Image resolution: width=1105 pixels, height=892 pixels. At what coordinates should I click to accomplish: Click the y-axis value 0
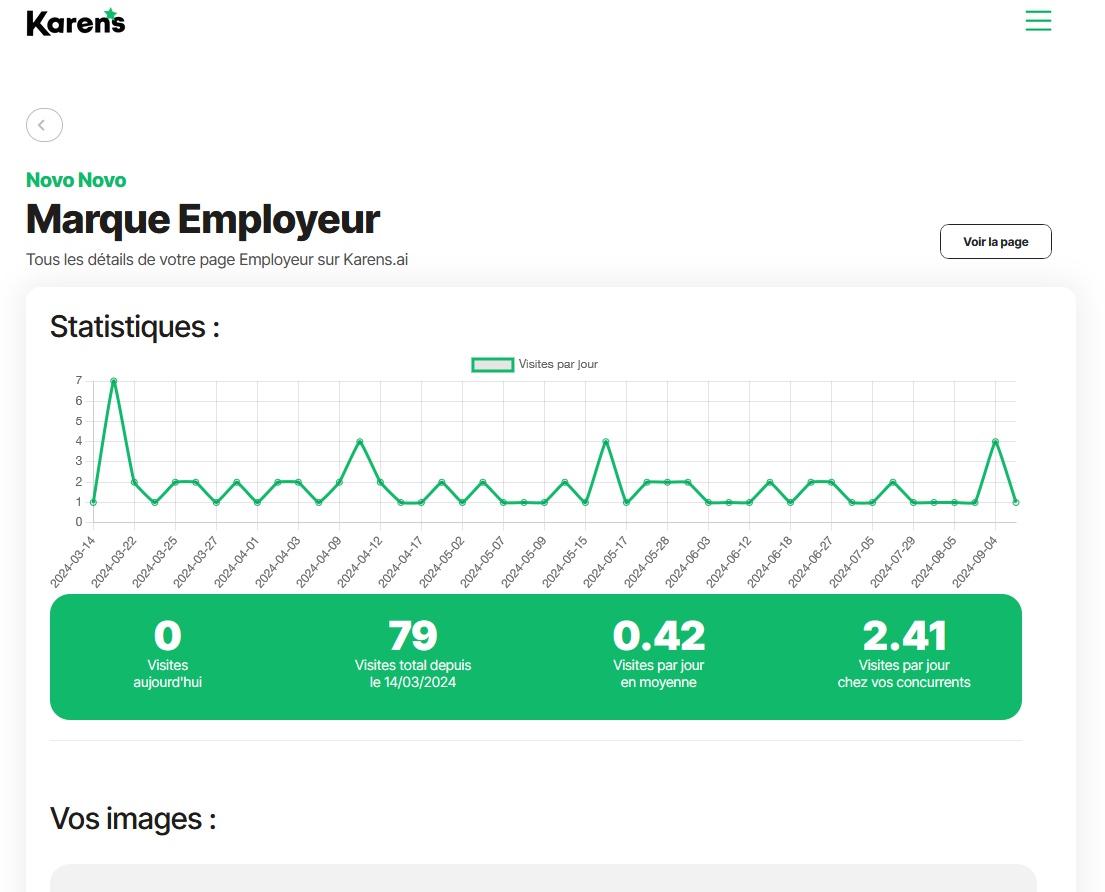79,522
